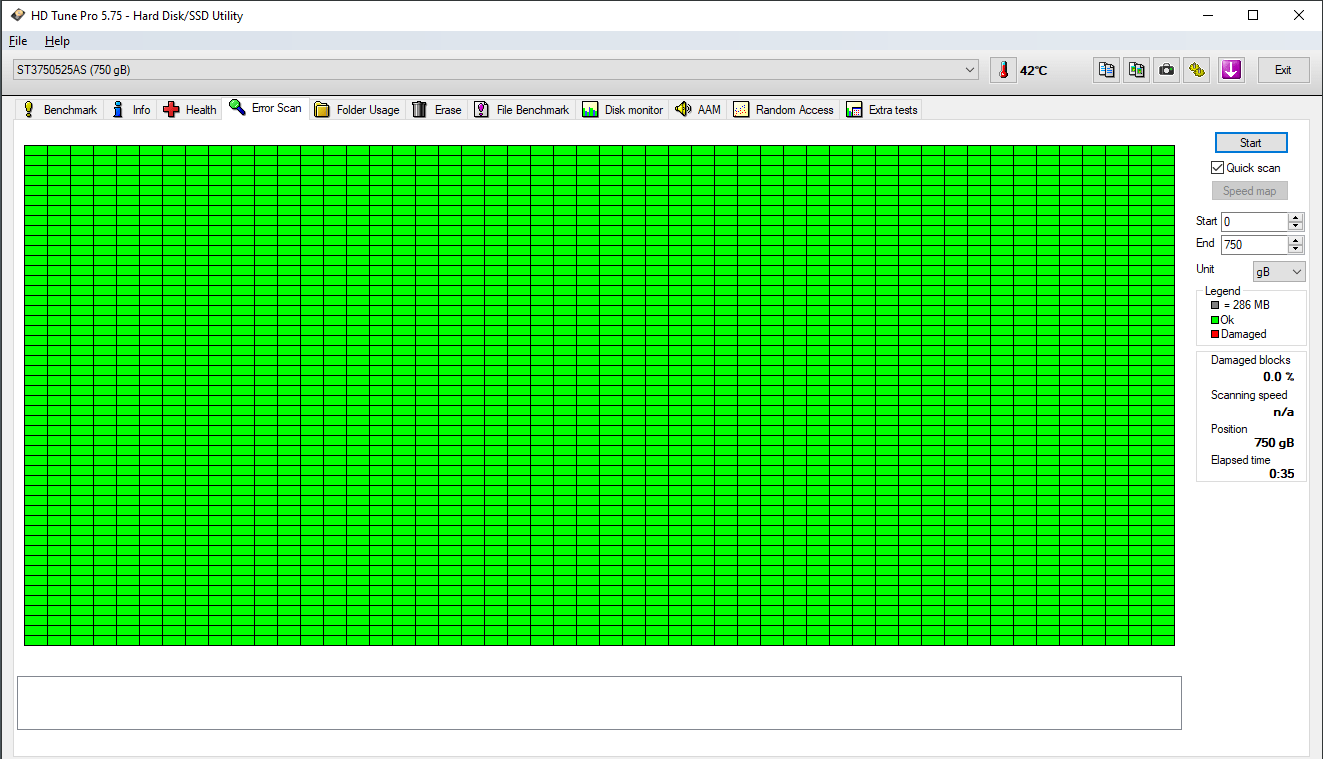
Task: Toggle the Quick scan checkbox
Action: pyautogui.click(x=1217, y=168)
